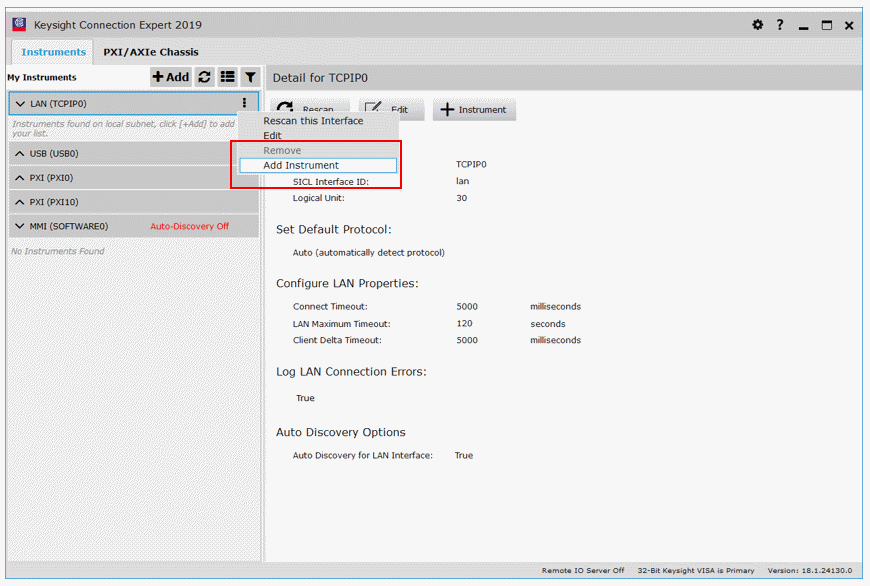Click the +Add button in My Instruments
The width and height of the screenshot is (870, 586).
click(x=170, y=77)
